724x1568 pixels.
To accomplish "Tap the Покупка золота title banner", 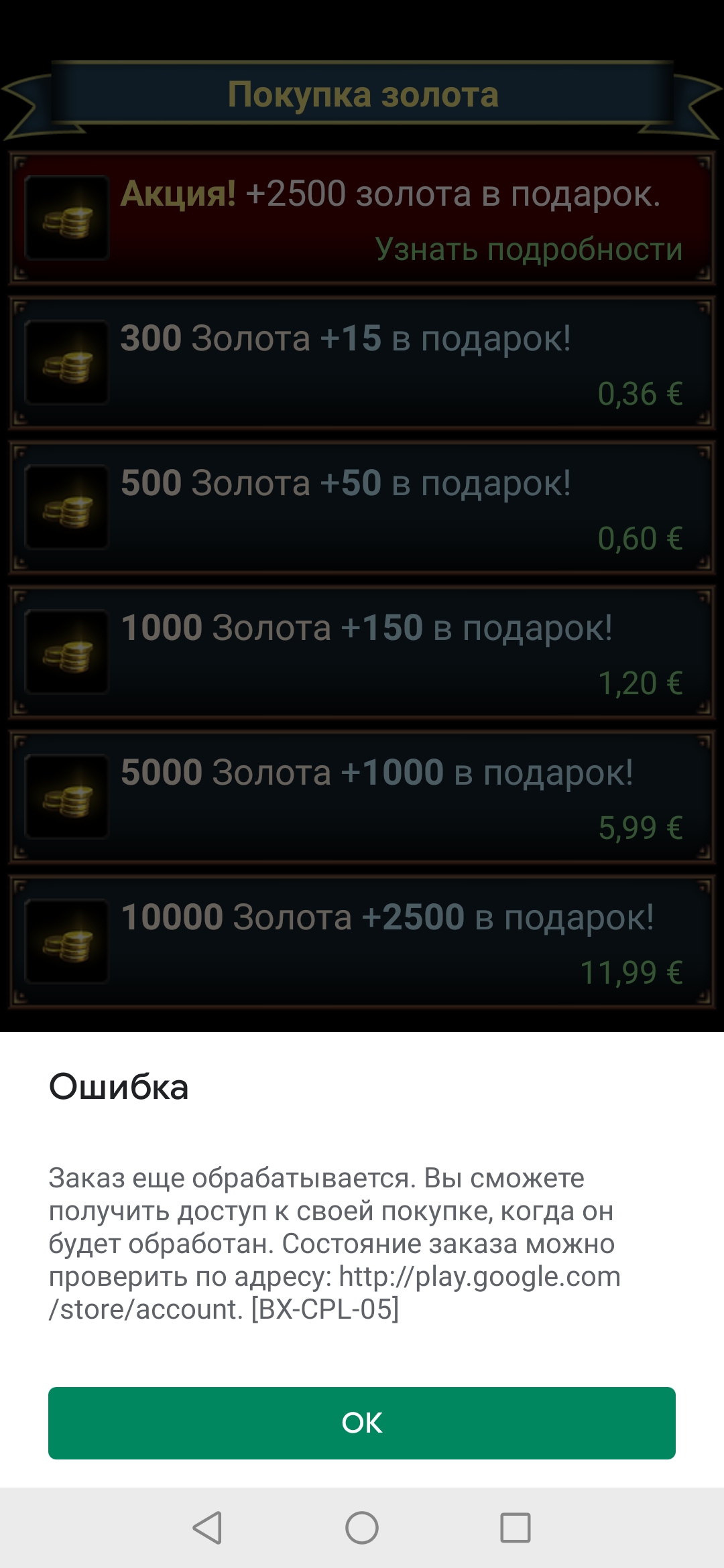I will (x=363, y=94).
